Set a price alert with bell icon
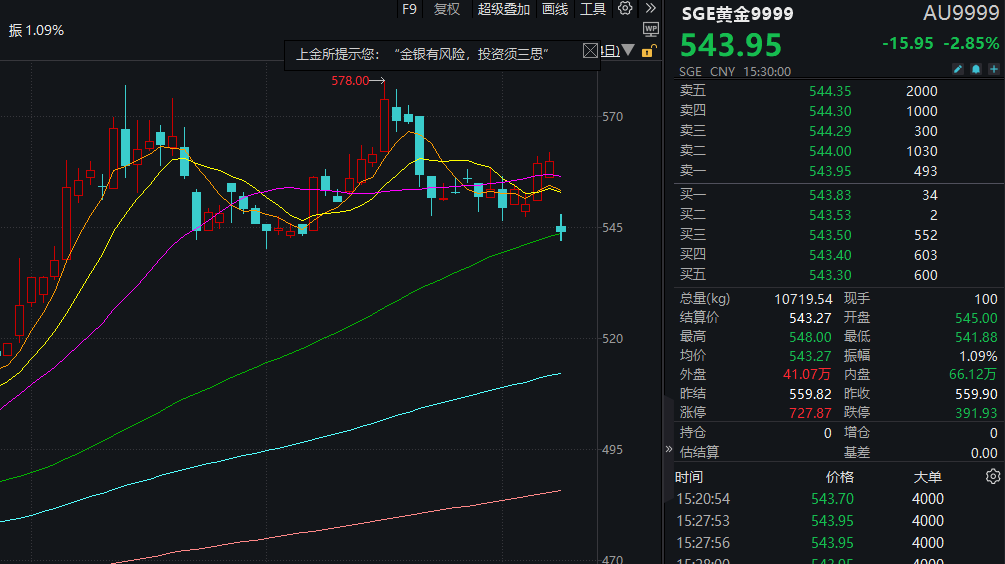This screenshot has width=1005, height=564. [976, 70]
